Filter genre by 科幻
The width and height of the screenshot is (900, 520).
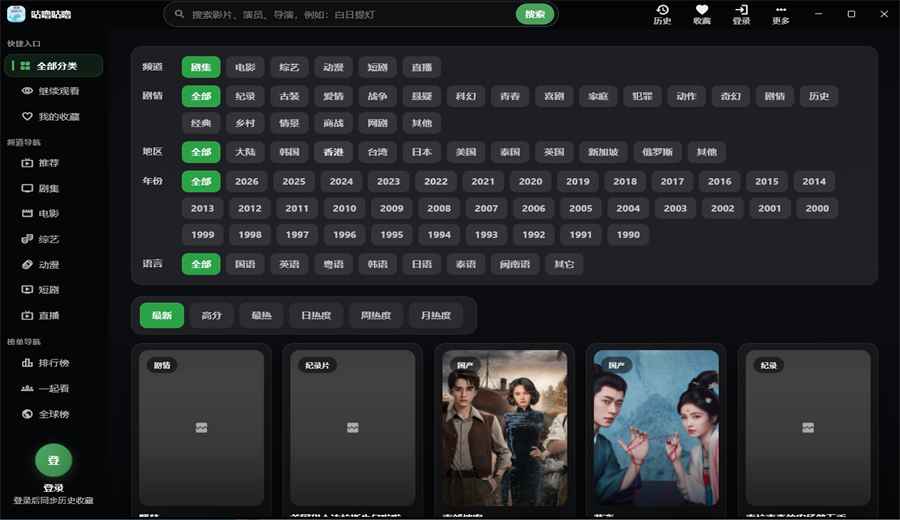click(x=466, y=96)
